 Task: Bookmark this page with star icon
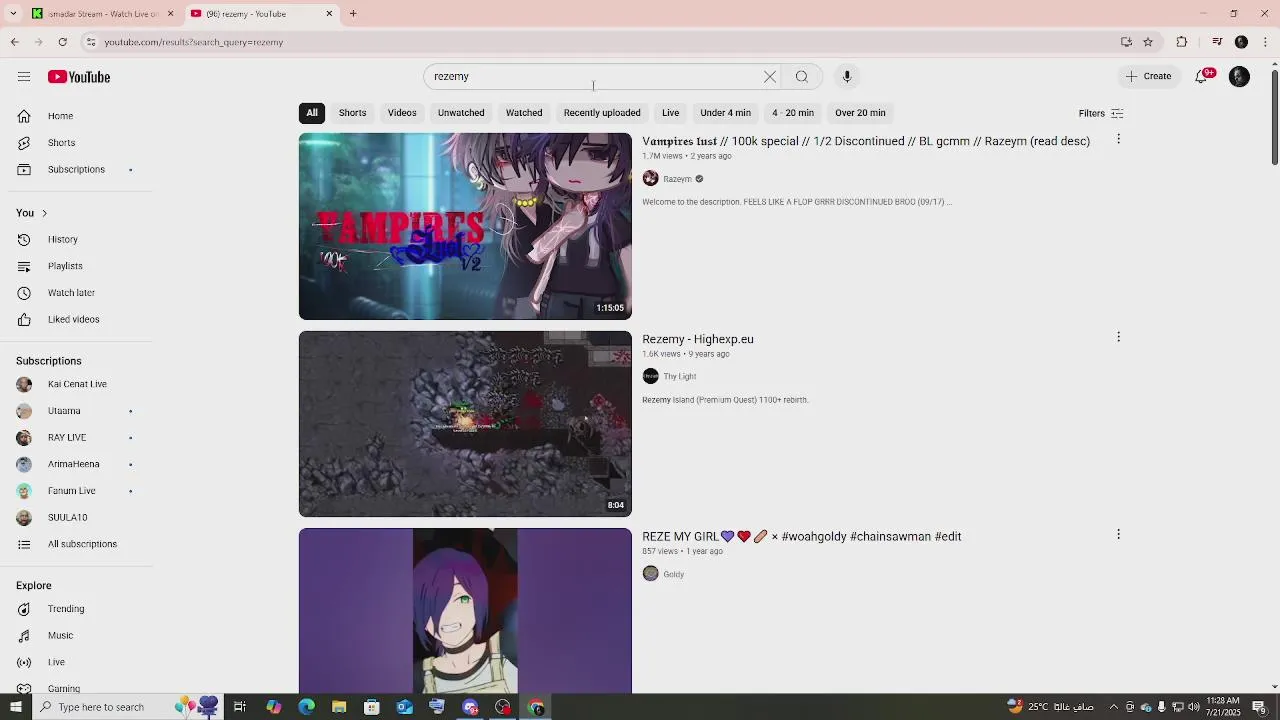(x=1148, y=42)
